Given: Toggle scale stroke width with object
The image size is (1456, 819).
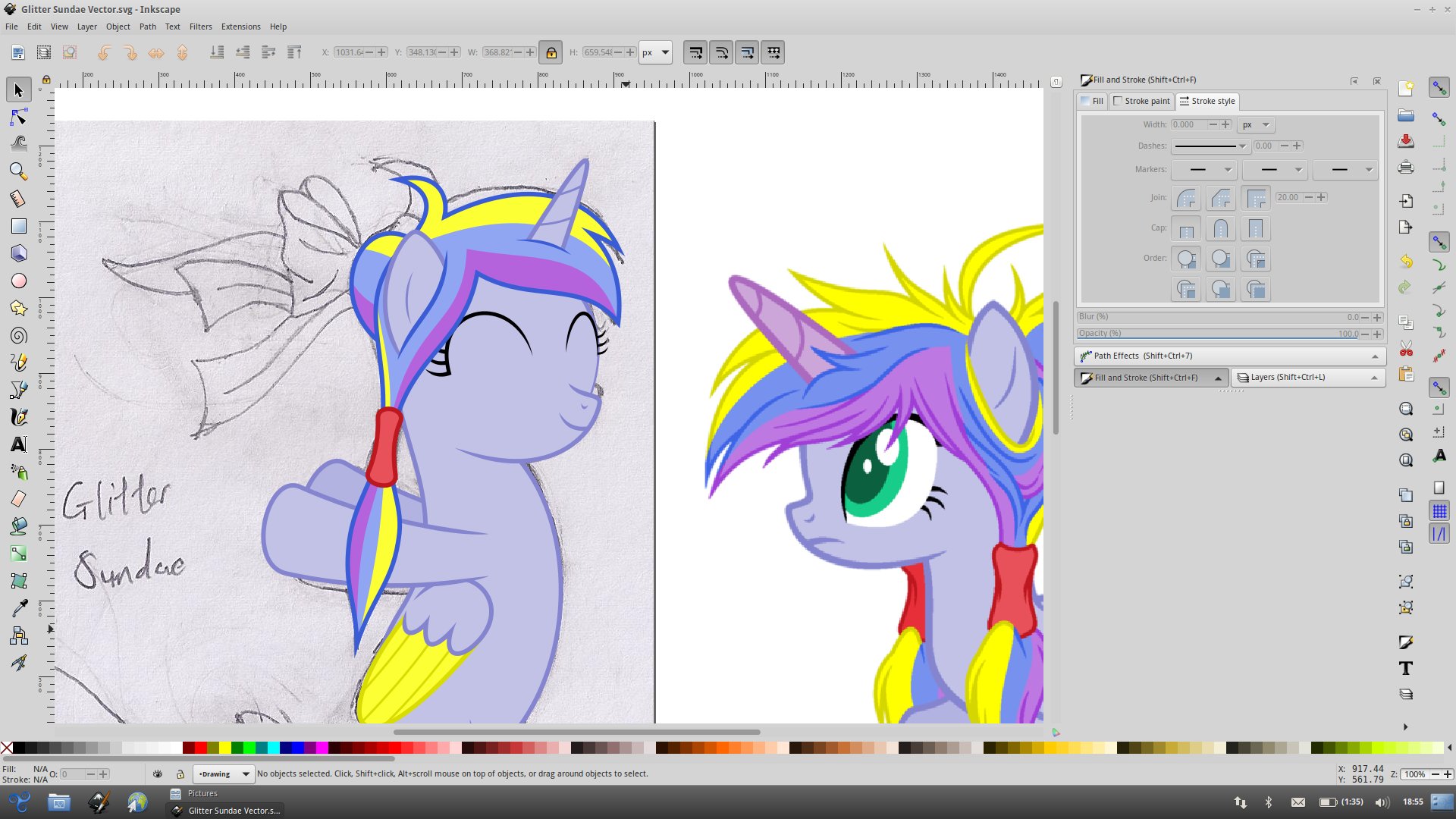Looking at the screenshot, I should point(695,52).
